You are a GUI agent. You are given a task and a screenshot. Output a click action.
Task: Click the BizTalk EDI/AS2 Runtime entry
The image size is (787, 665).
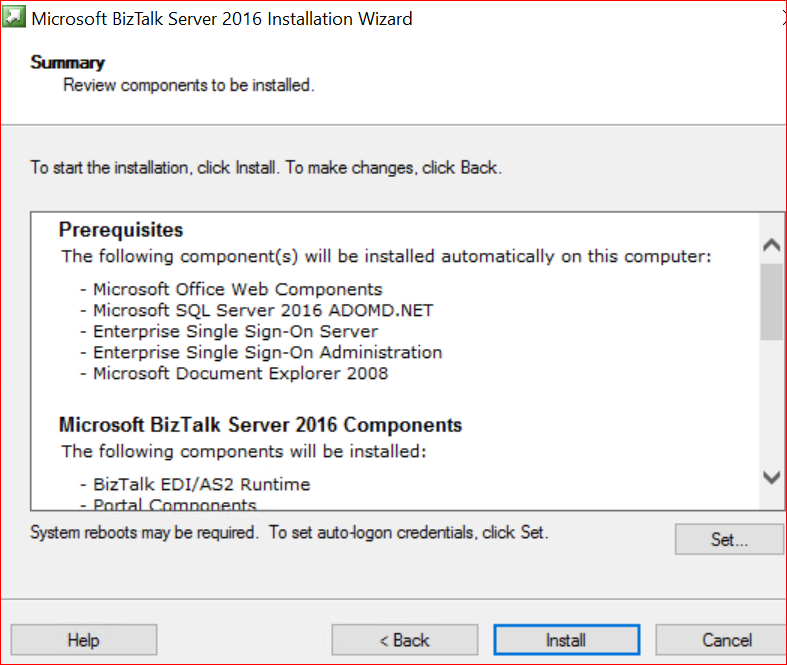201,484
